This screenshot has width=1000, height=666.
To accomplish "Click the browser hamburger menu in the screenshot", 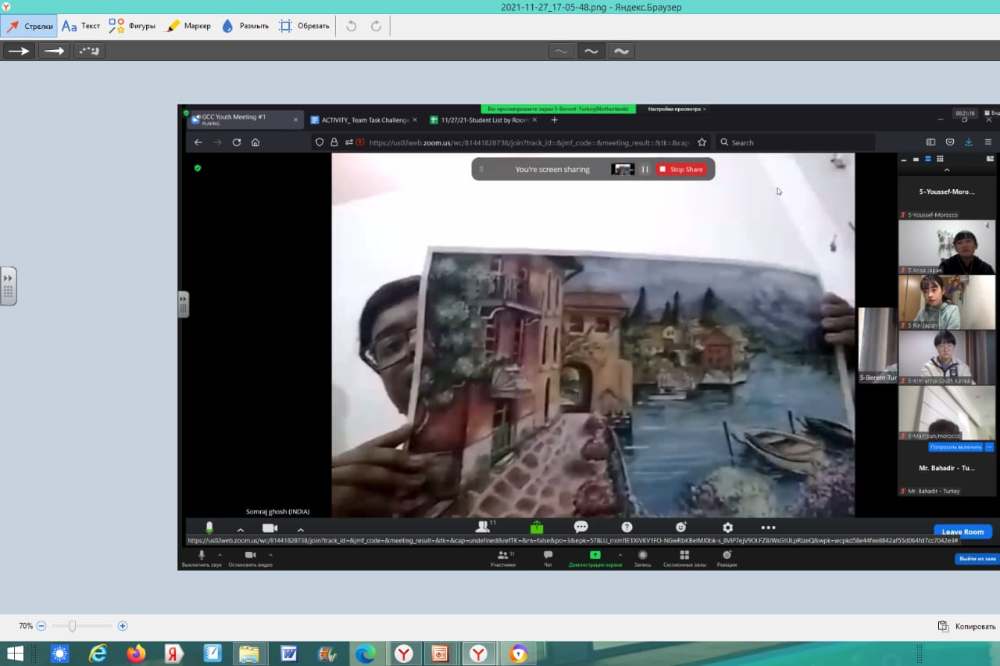I will [x=988, y=142].
